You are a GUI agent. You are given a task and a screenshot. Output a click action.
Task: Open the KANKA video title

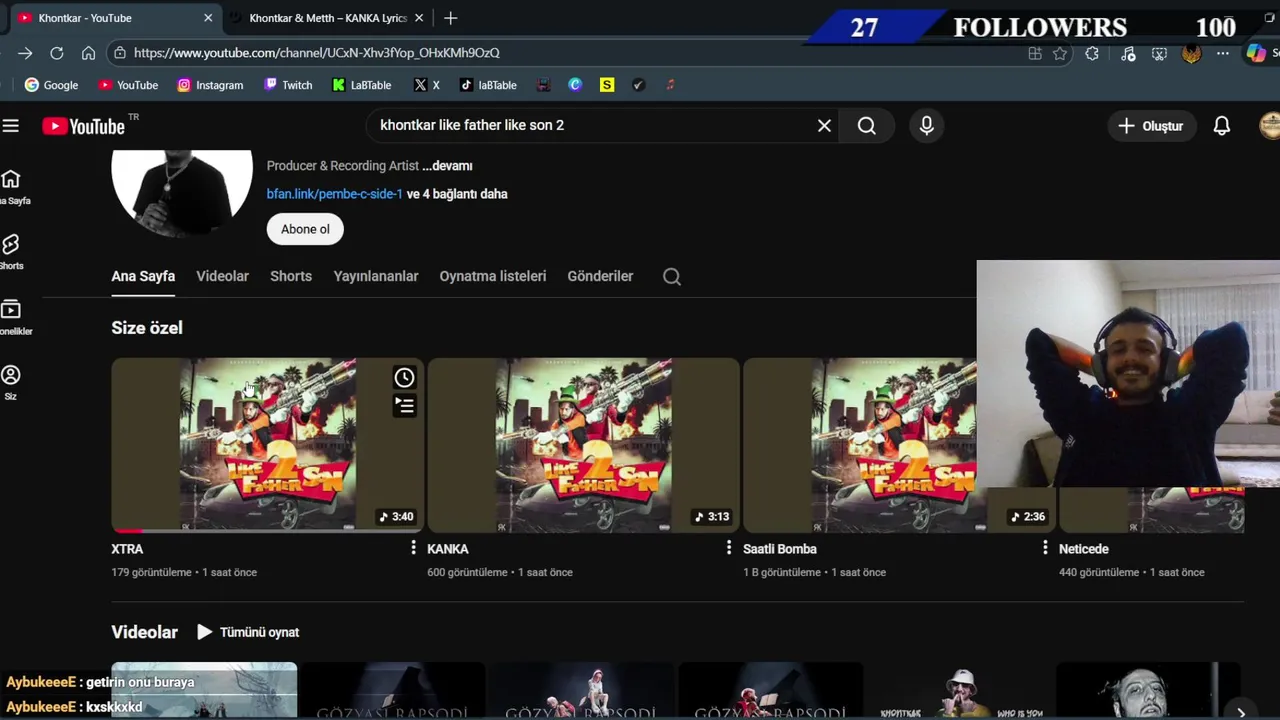click(x=448, y=549)
